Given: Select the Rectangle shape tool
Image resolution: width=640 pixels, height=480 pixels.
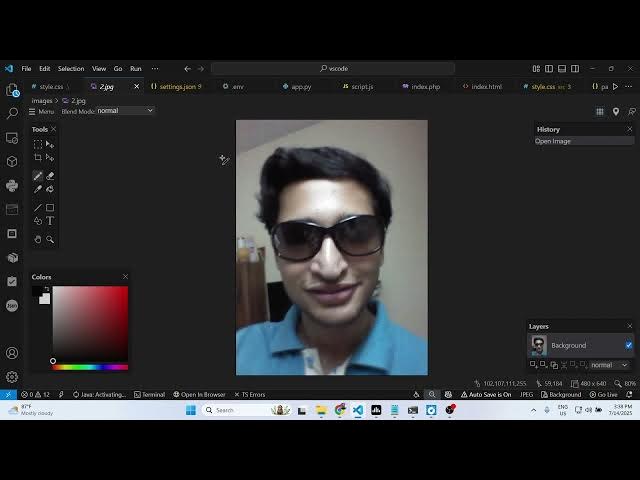Looking at the screenshot, I should tap(50, 207).
